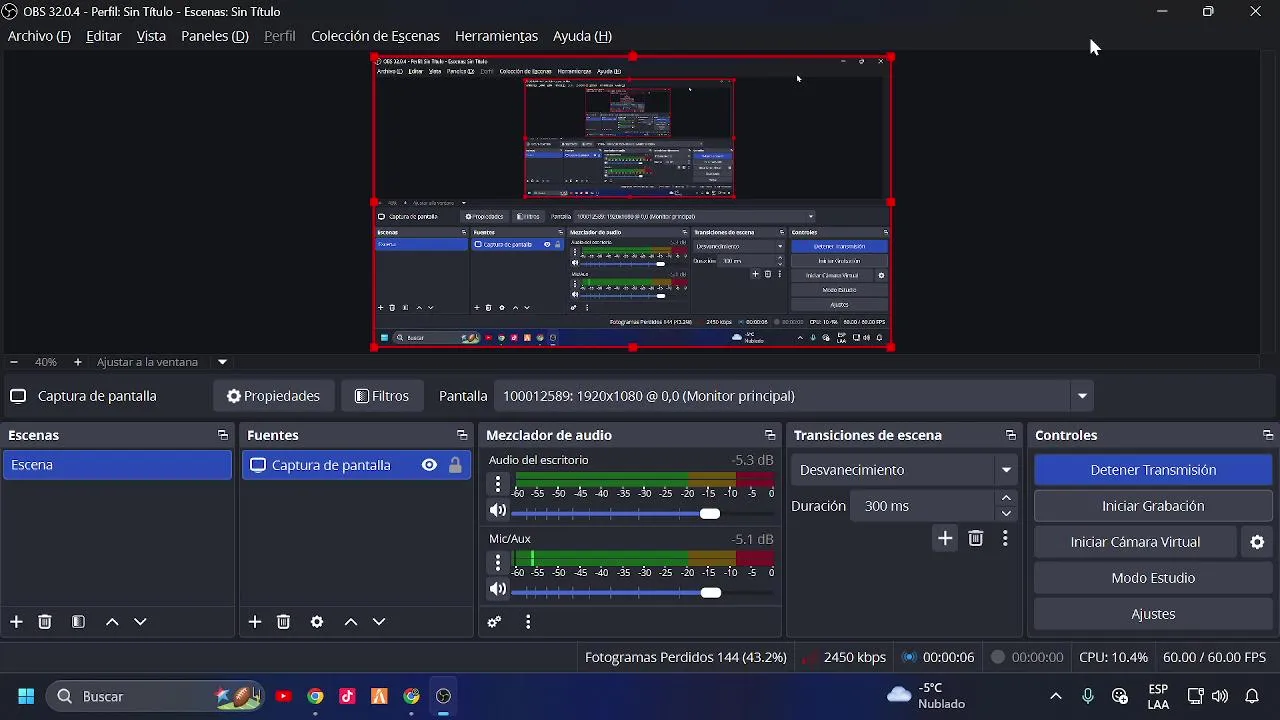Click Iniciar Cámara Virtual button

(1135, 542)
